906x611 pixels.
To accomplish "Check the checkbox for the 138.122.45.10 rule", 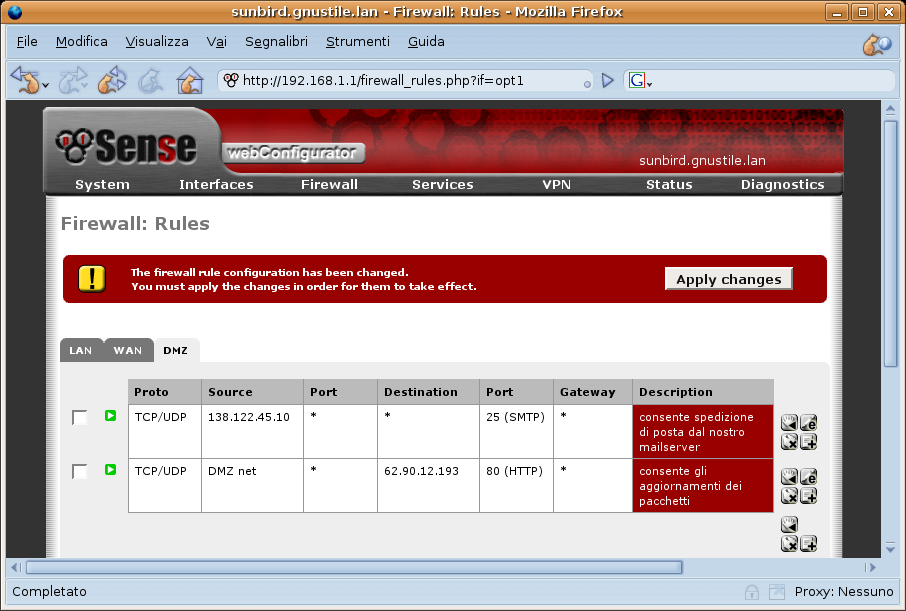I will pyautogui.click(x=80, y=418).
